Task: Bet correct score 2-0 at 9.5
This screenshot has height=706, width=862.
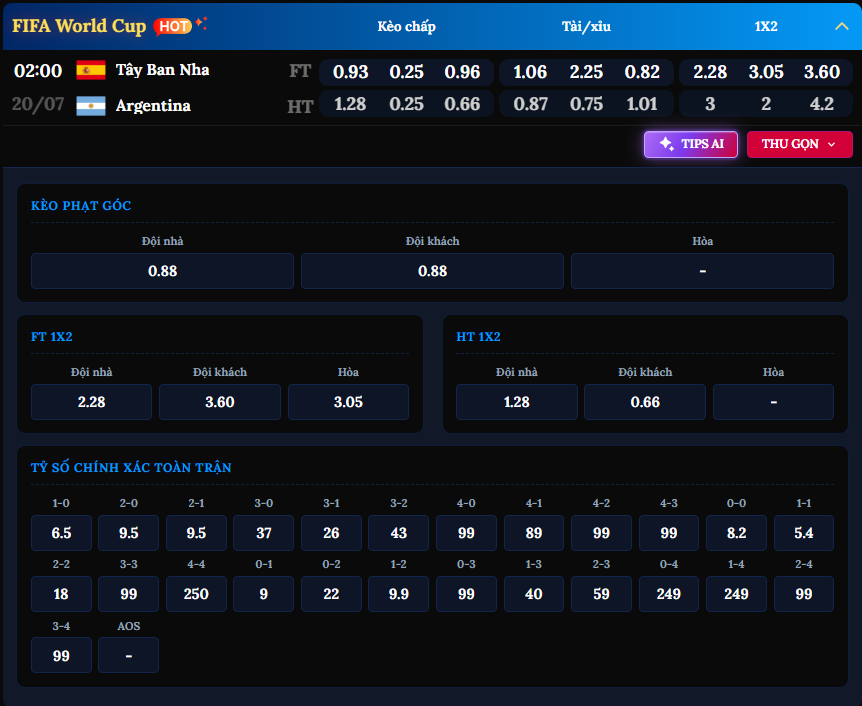Action: tap(129, 533)
